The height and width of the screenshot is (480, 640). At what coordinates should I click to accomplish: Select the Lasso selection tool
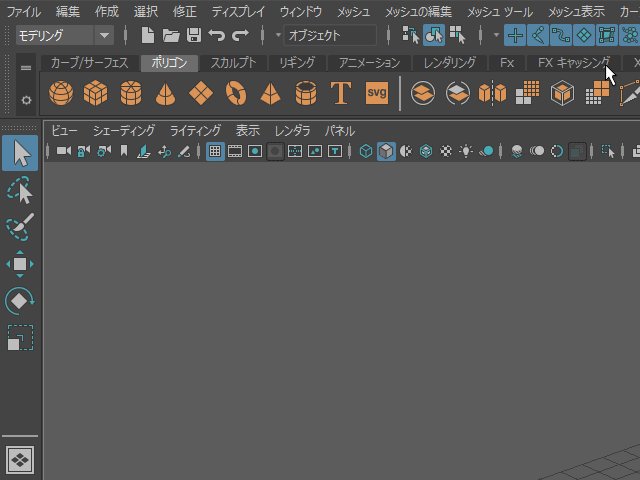tap(20, 189)
